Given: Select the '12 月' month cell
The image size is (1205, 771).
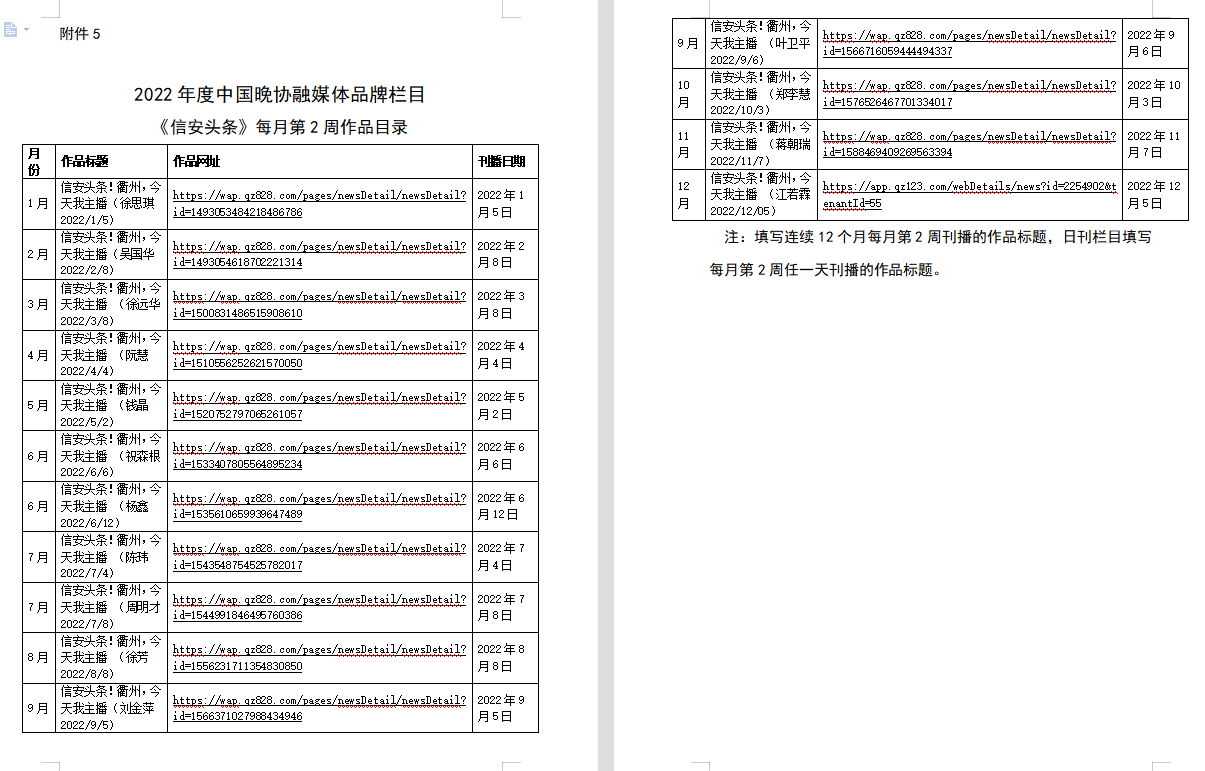Looking at the screenshot, I should coord(688,194).
